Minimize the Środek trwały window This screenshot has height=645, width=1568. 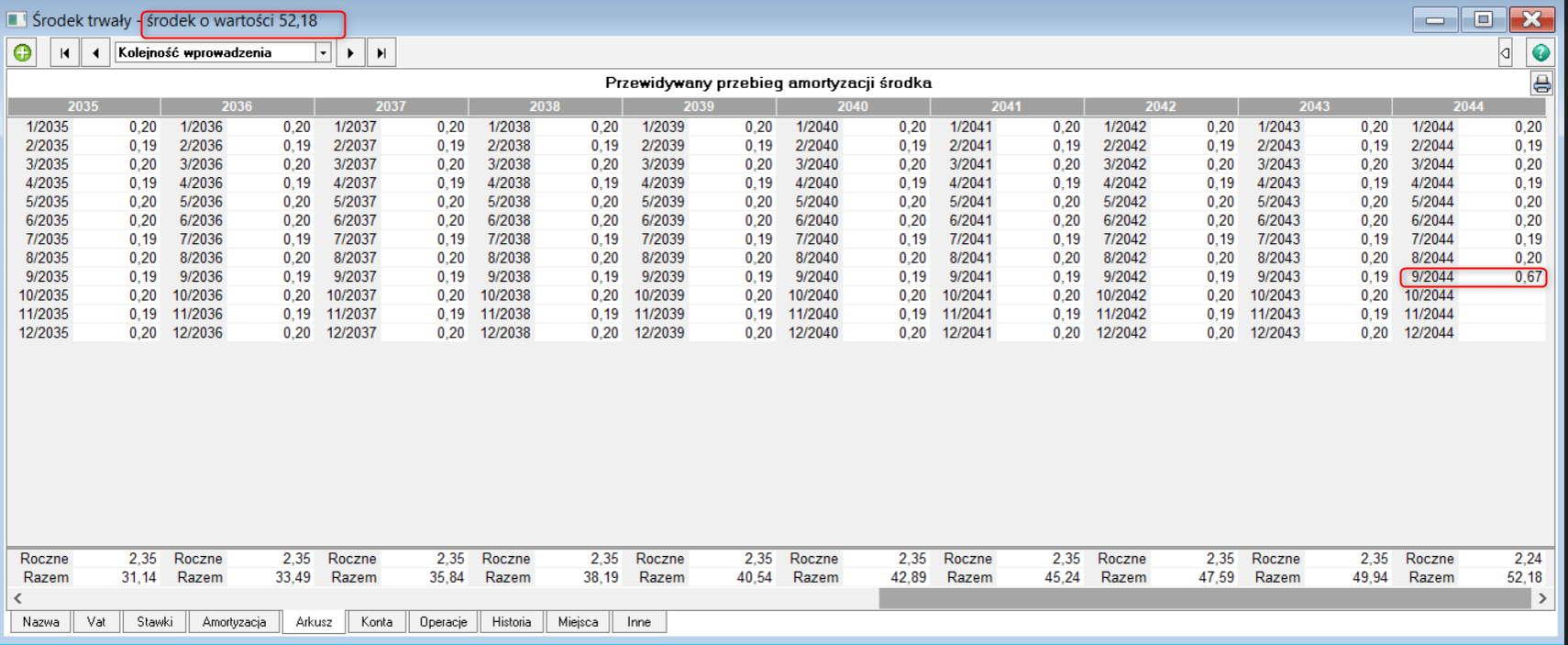click(1435, 19)
